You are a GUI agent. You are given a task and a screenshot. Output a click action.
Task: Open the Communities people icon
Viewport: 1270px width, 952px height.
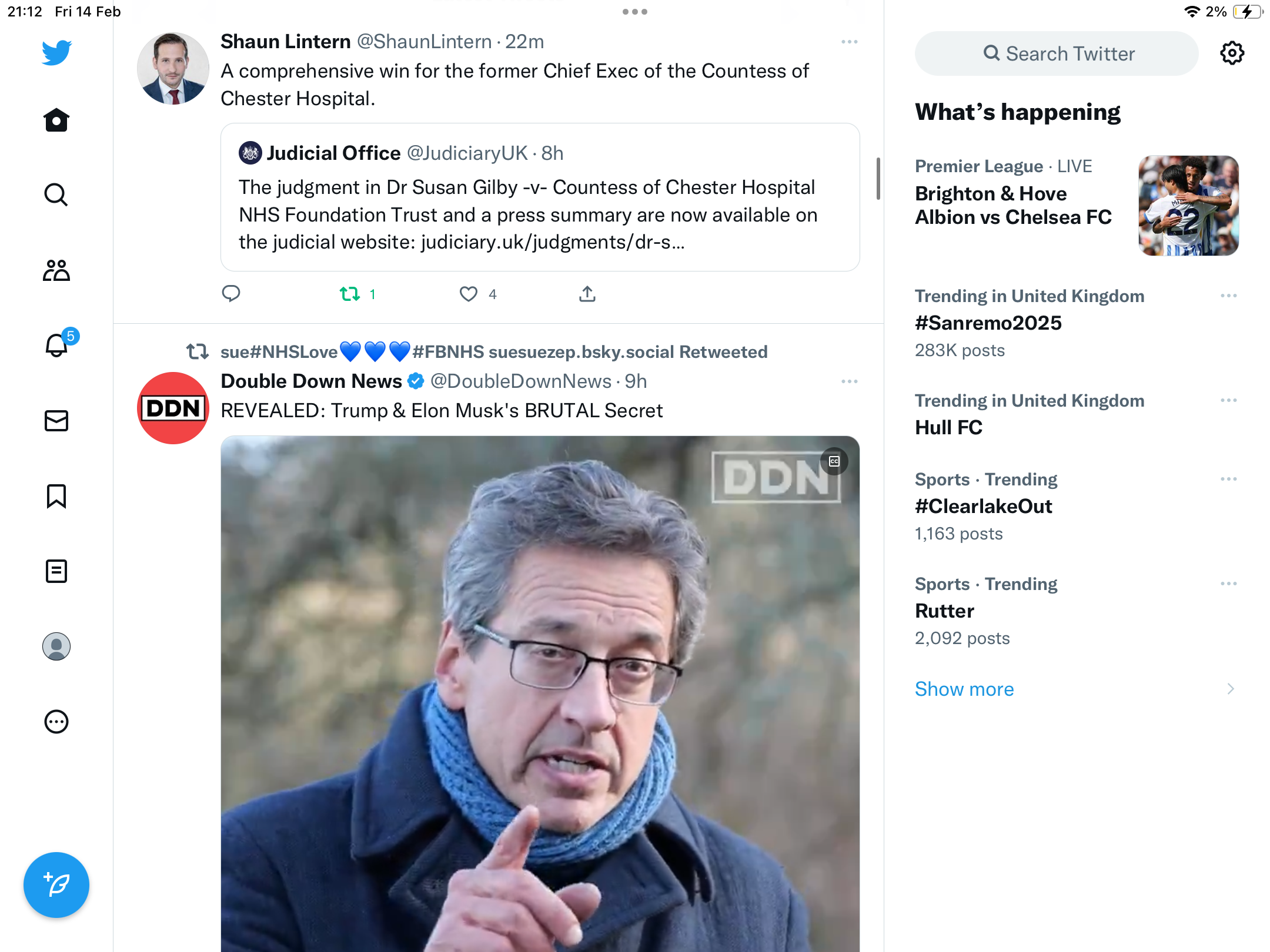(56, 270)
